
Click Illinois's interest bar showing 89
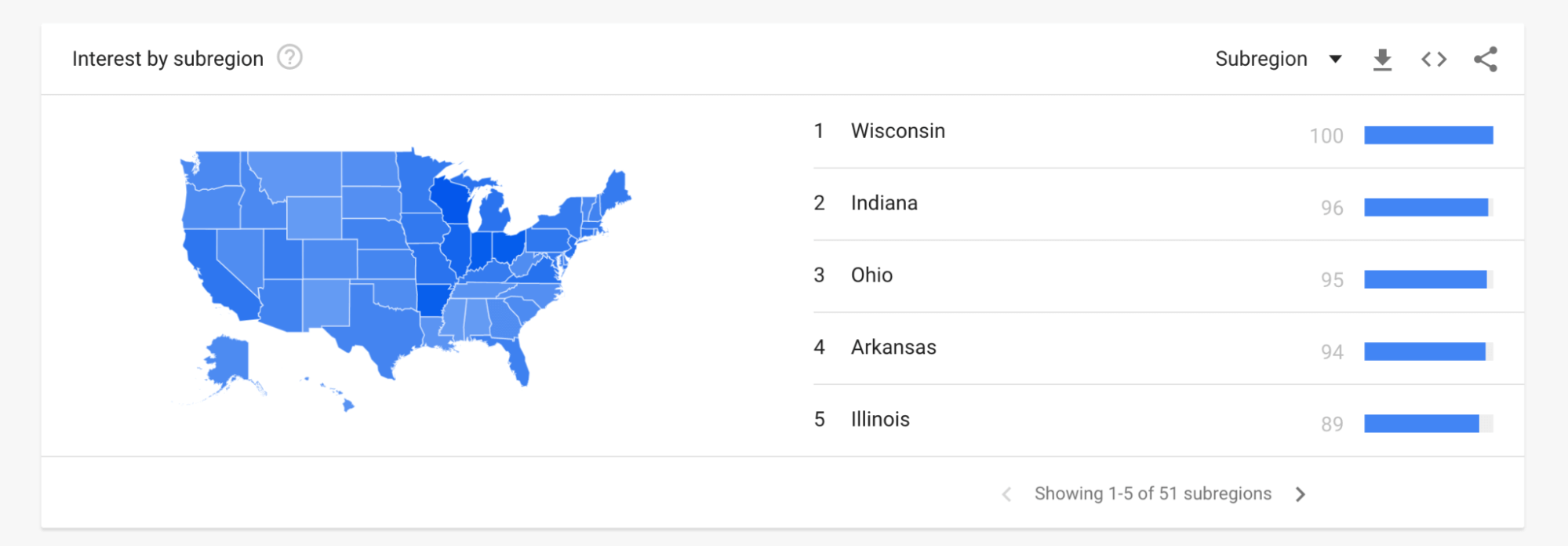[x=1421, y=424]
